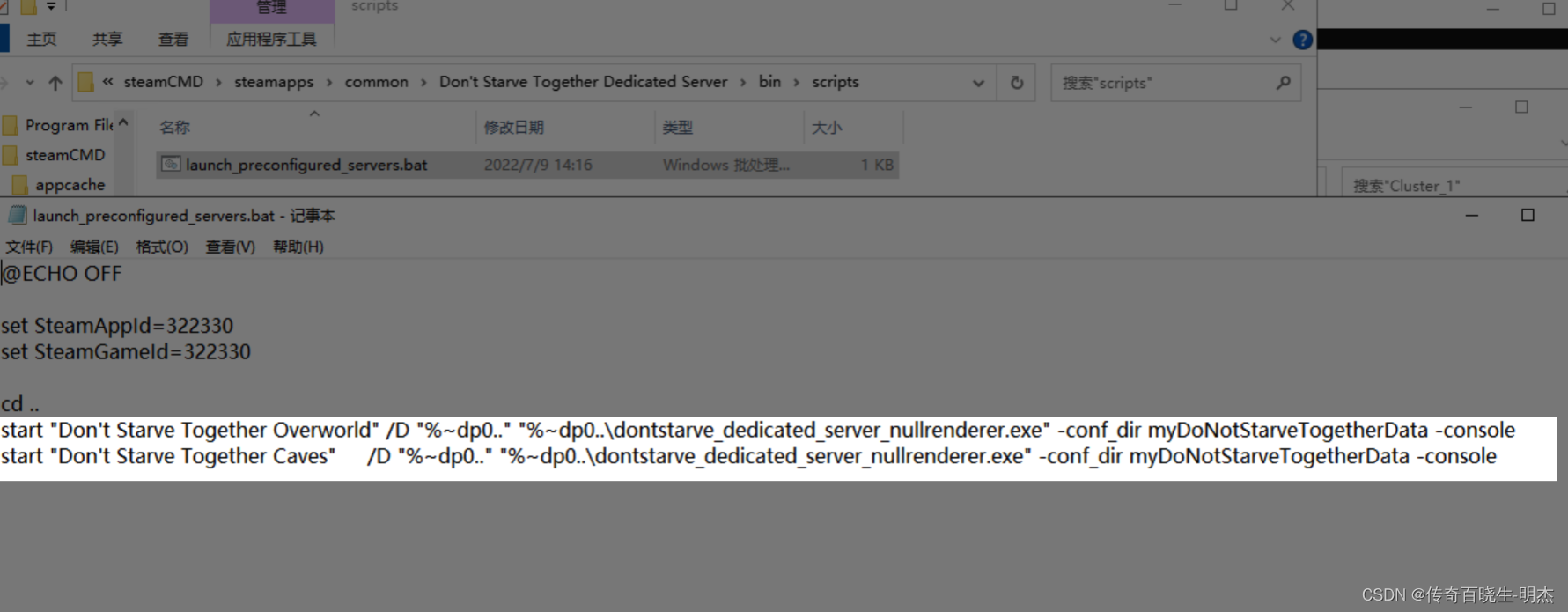Open the 查看 ribbon tab in Explorer
Screen dimensions: 1568x612
tap(173, 39)
